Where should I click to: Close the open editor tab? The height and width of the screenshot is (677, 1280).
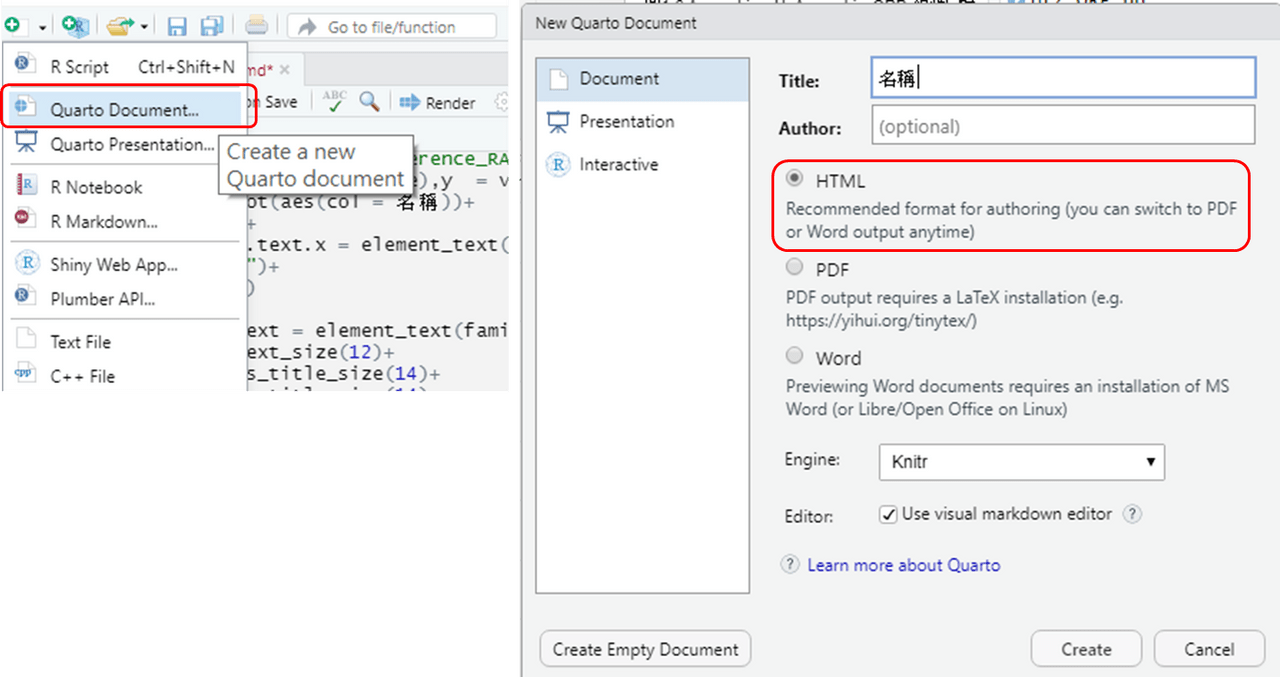point(284,70)
